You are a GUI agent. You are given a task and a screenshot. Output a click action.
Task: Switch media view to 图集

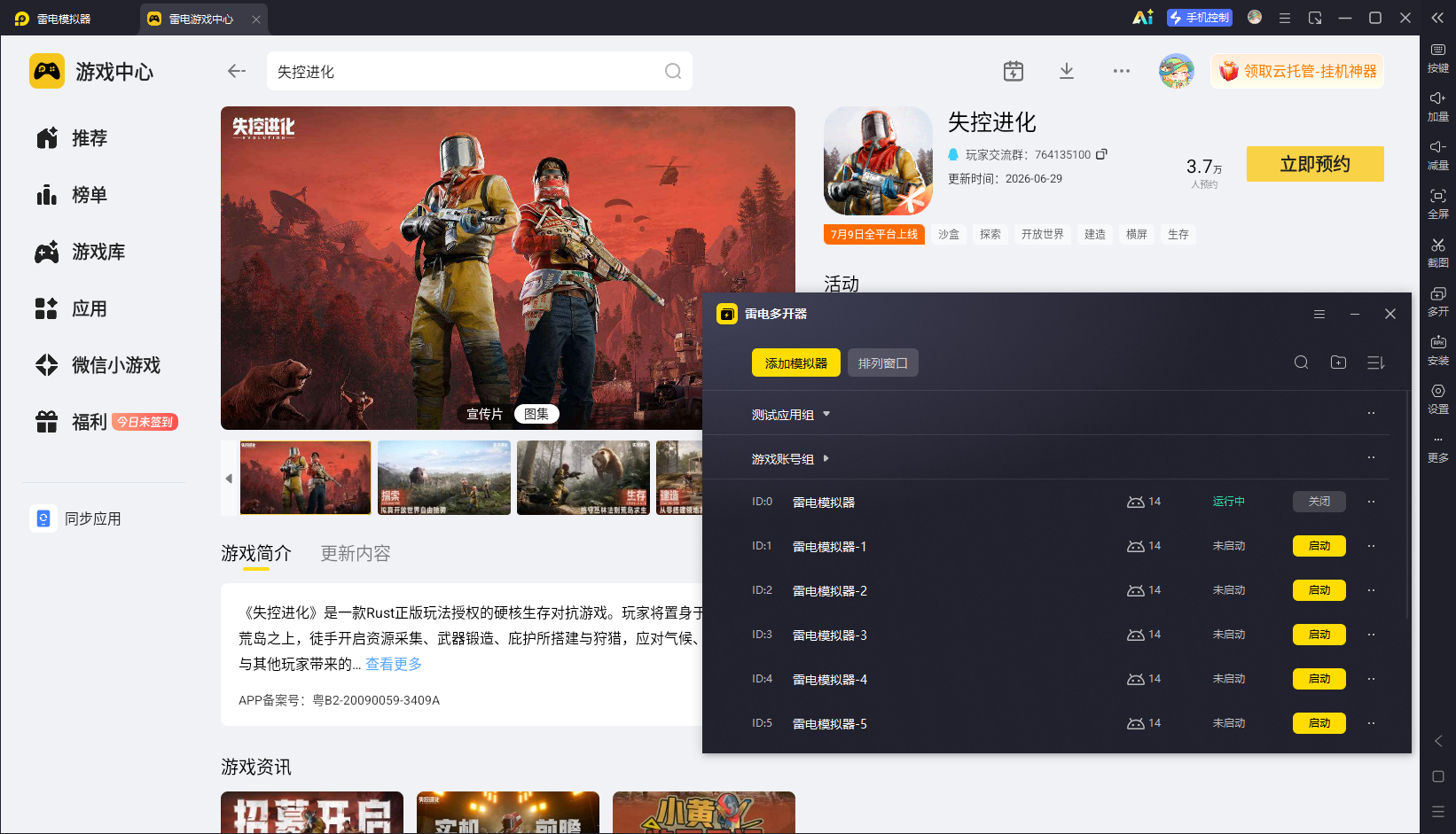coord(536,414)
